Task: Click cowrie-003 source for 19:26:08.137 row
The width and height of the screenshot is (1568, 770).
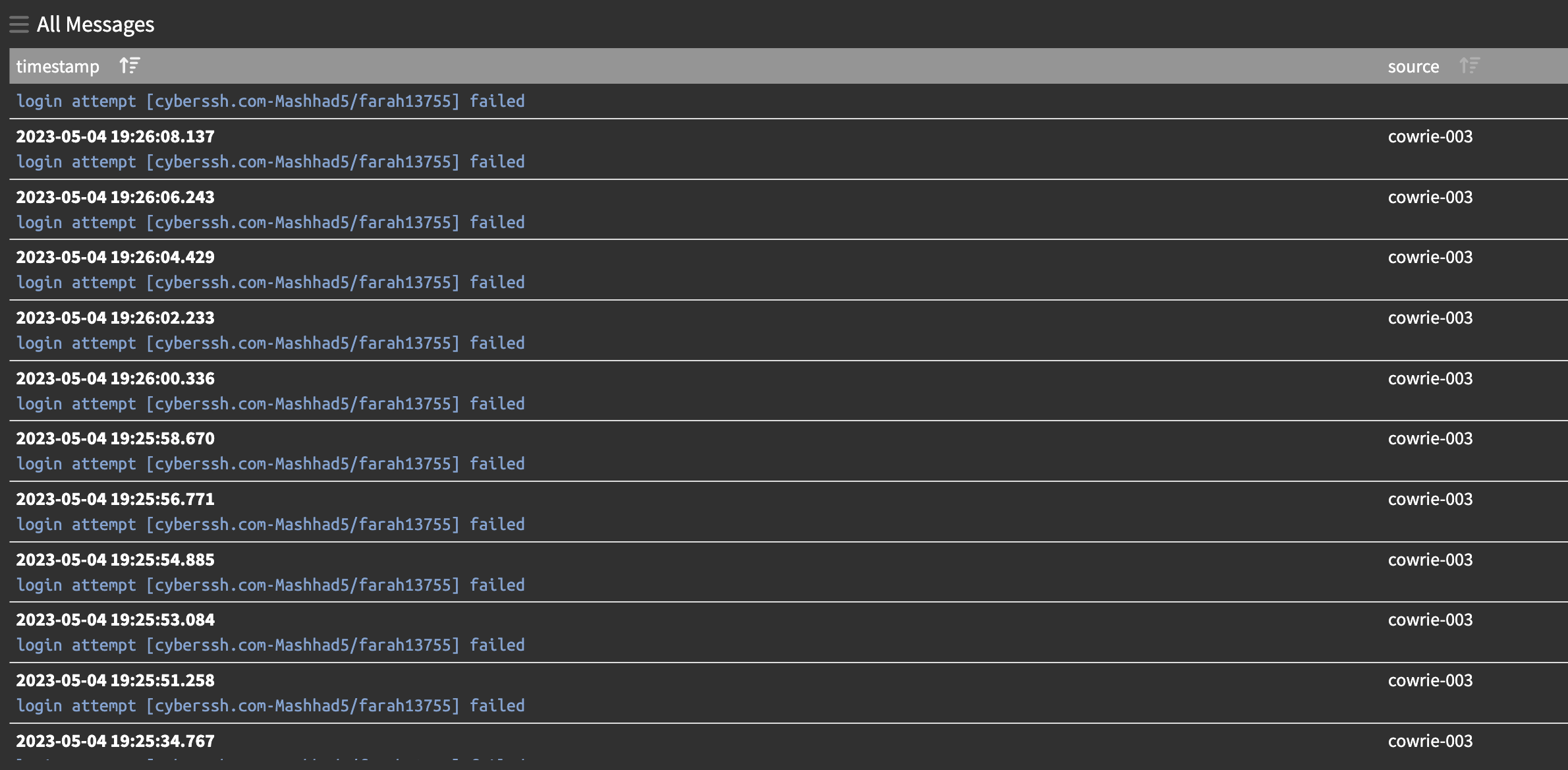Action: pos(1430,136)
